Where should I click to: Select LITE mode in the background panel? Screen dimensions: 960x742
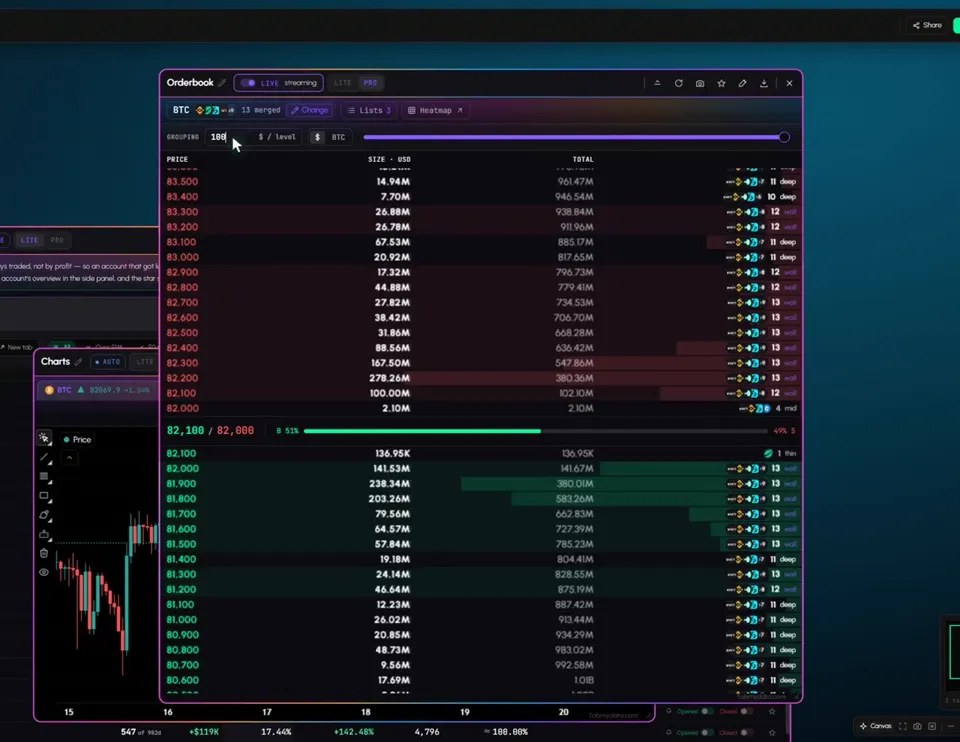(29, 240)
